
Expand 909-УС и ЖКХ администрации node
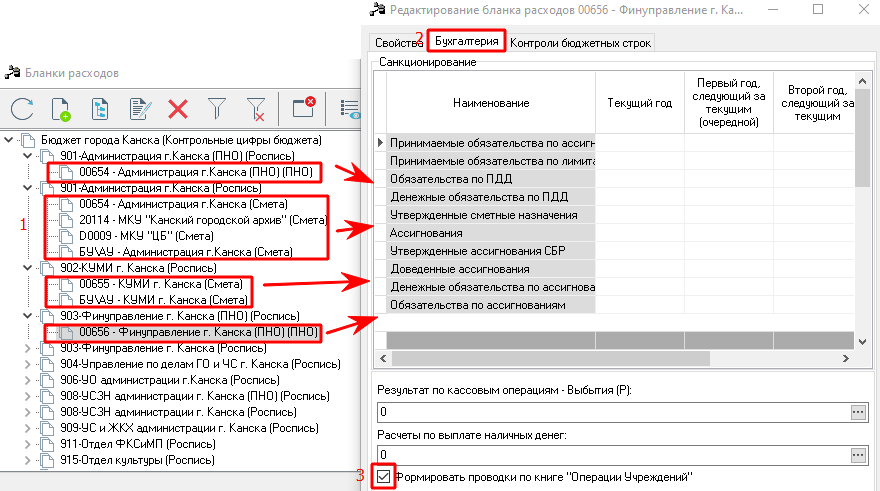pyautogui.click(x=28, y=428)
